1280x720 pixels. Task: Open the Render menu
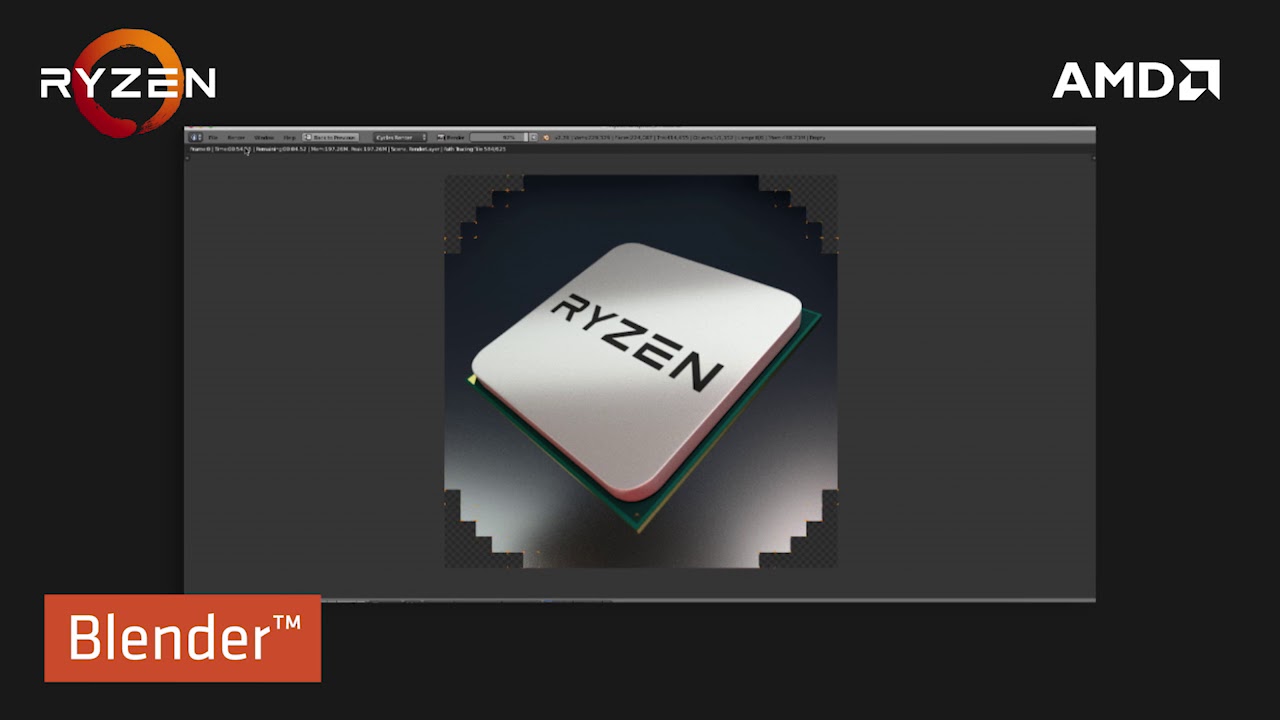(x=236, y=137)
